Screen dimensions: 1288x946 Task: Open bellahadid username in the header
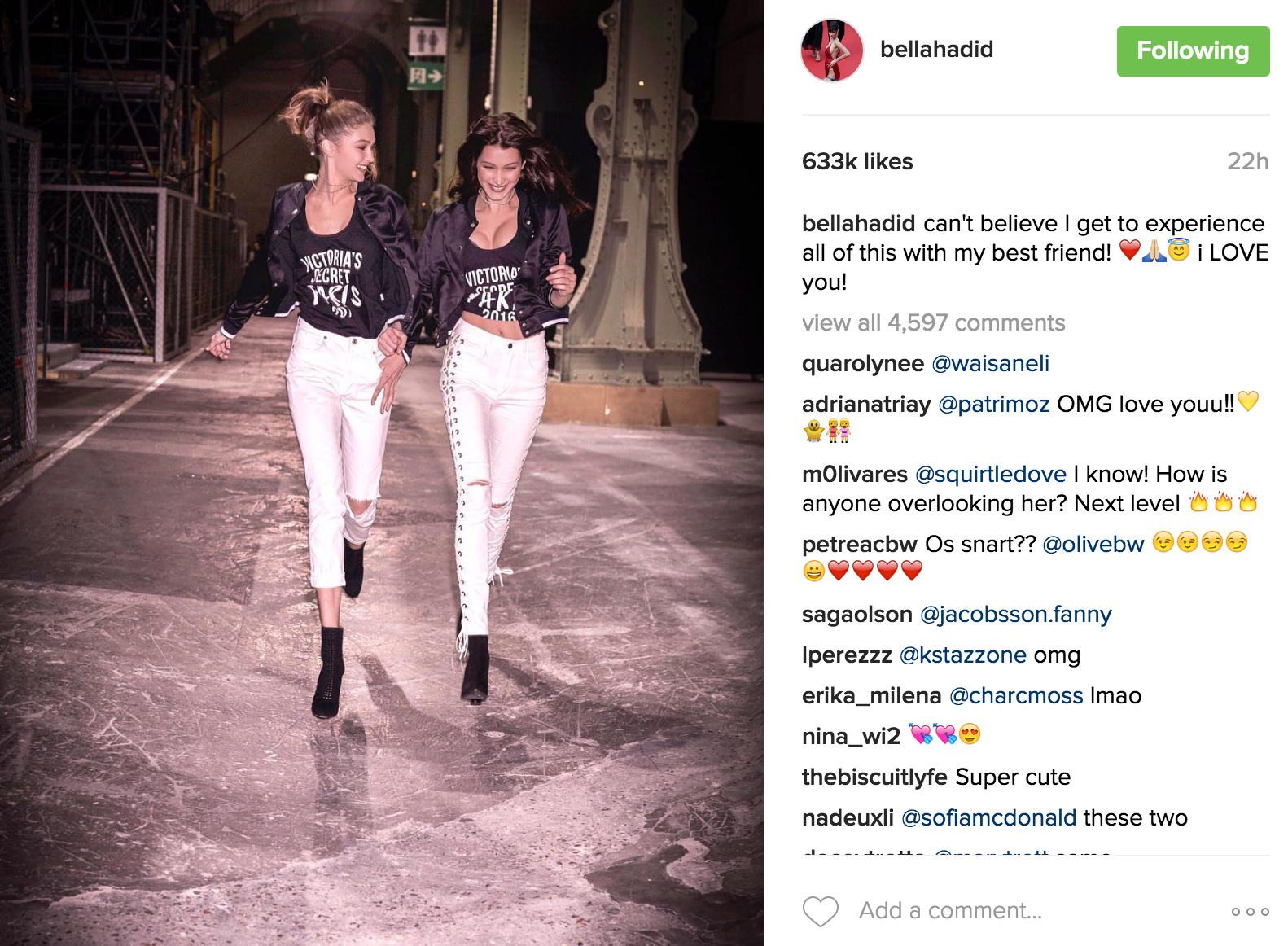coord(936,50)
